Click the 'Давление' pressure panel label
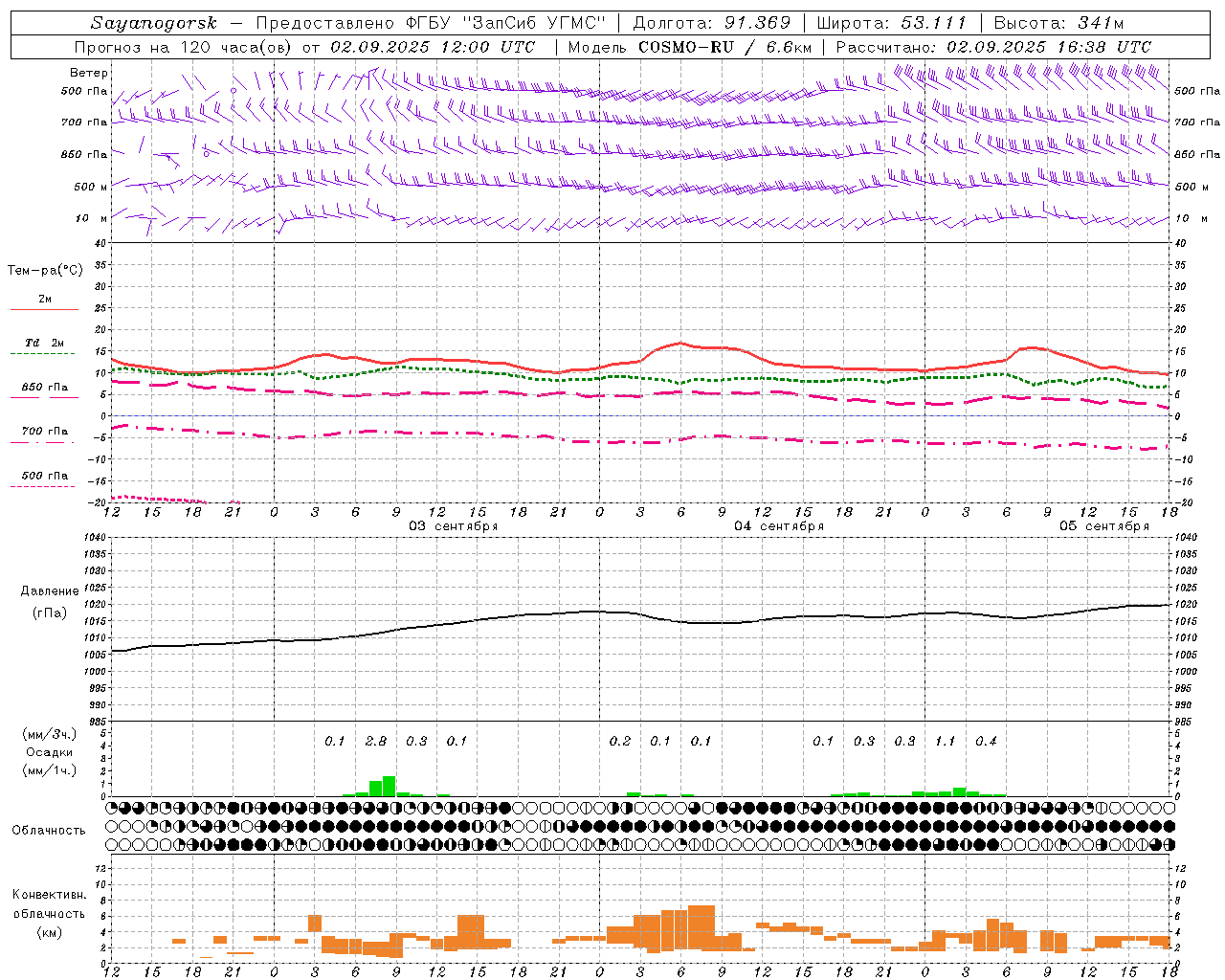The height and width of the screenshot is (980, 1225). (x=50, y=591)
